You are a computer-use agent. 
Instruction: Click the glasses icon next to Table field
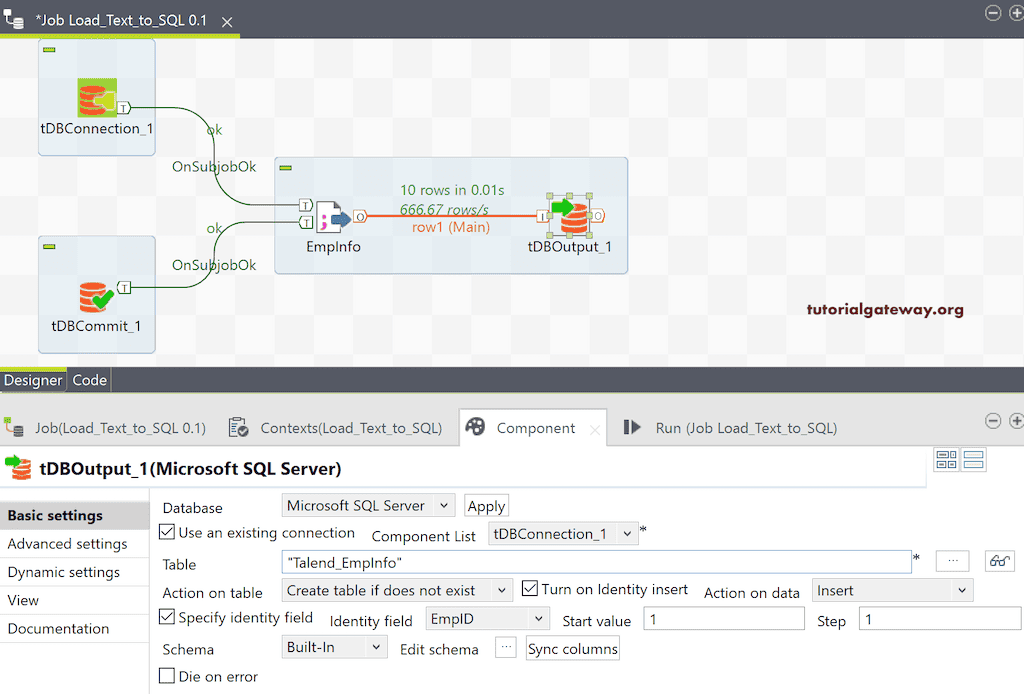(999, 561)
